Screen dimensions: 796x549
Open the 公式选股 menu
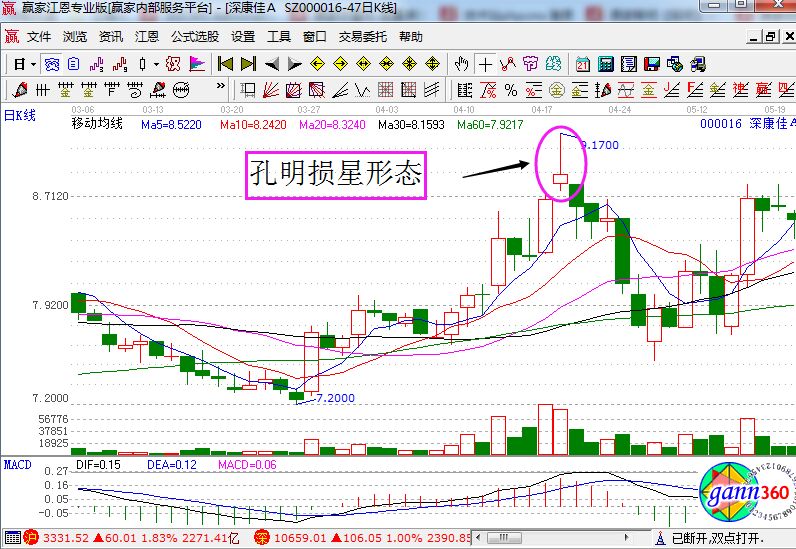tap(194, 36)
